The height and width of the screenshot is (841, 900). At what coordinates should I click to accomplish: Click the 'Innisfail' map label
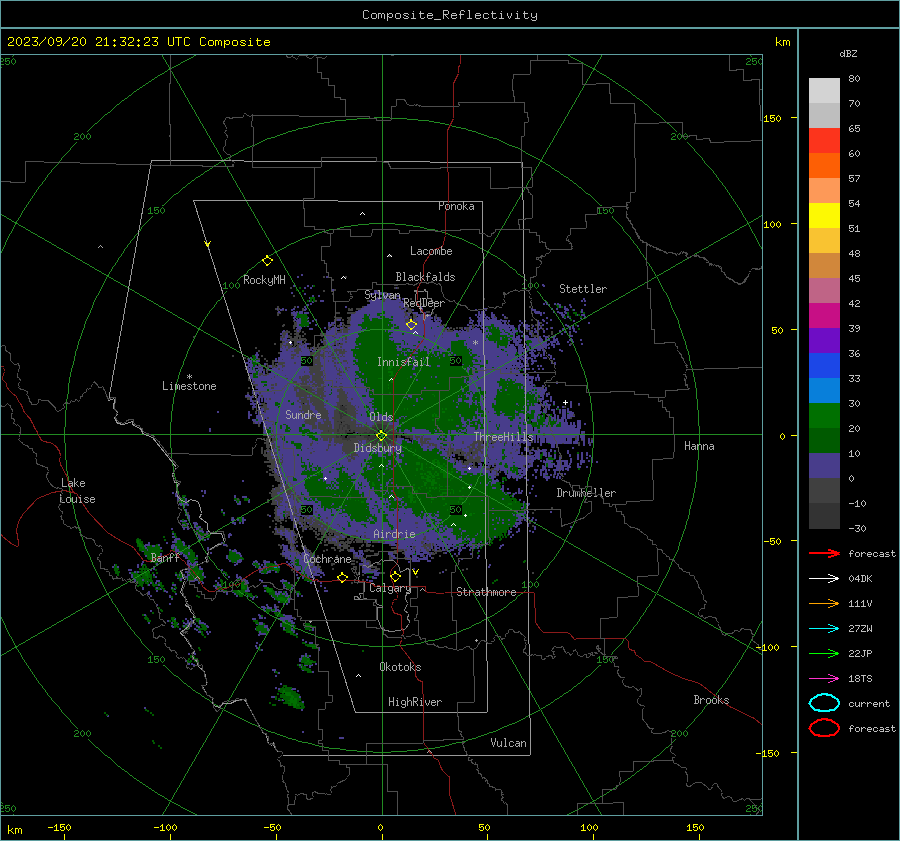click(403, 362)
